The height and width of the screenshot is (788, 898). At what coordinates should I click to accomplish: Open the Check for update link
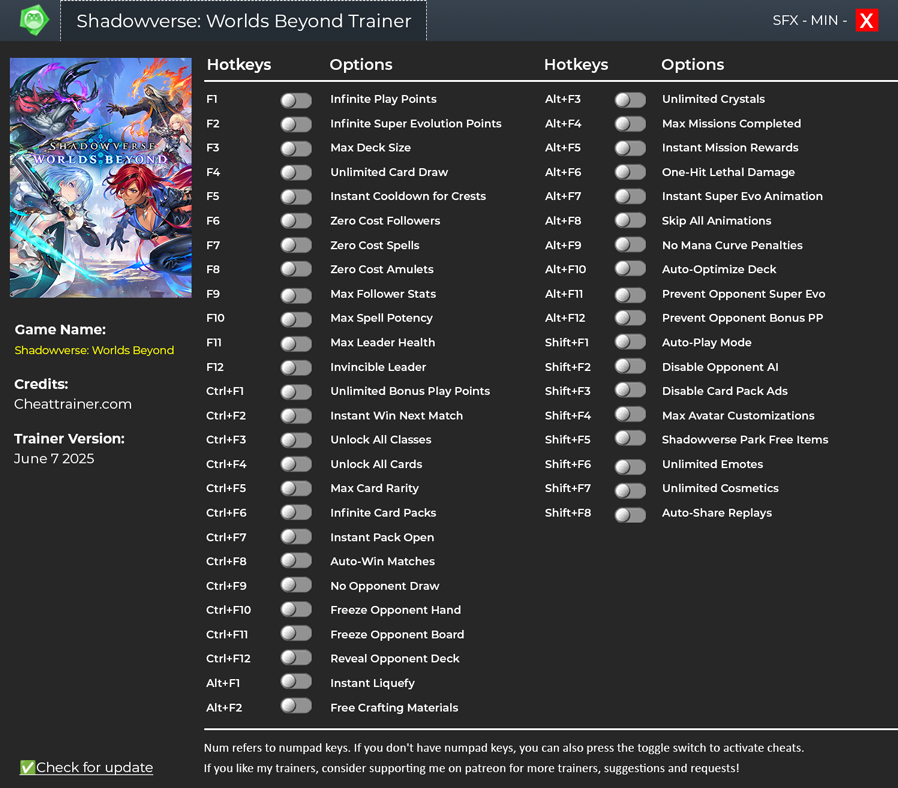[x=86, y=767]
